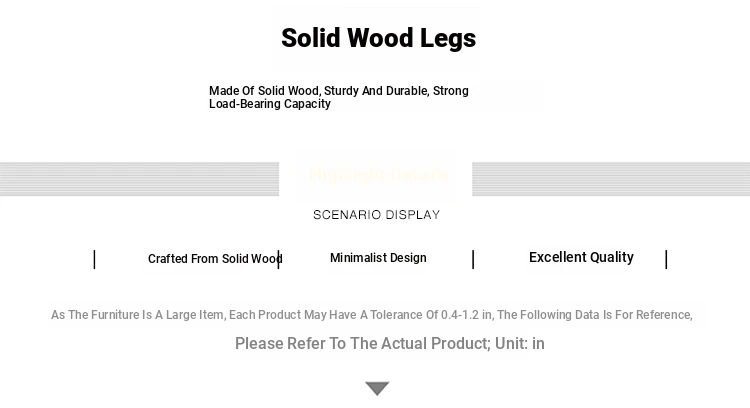Click the divider bar touching 'Solid Wood' text
Viewport: 750px width, 408px height.
click(278, 259)
